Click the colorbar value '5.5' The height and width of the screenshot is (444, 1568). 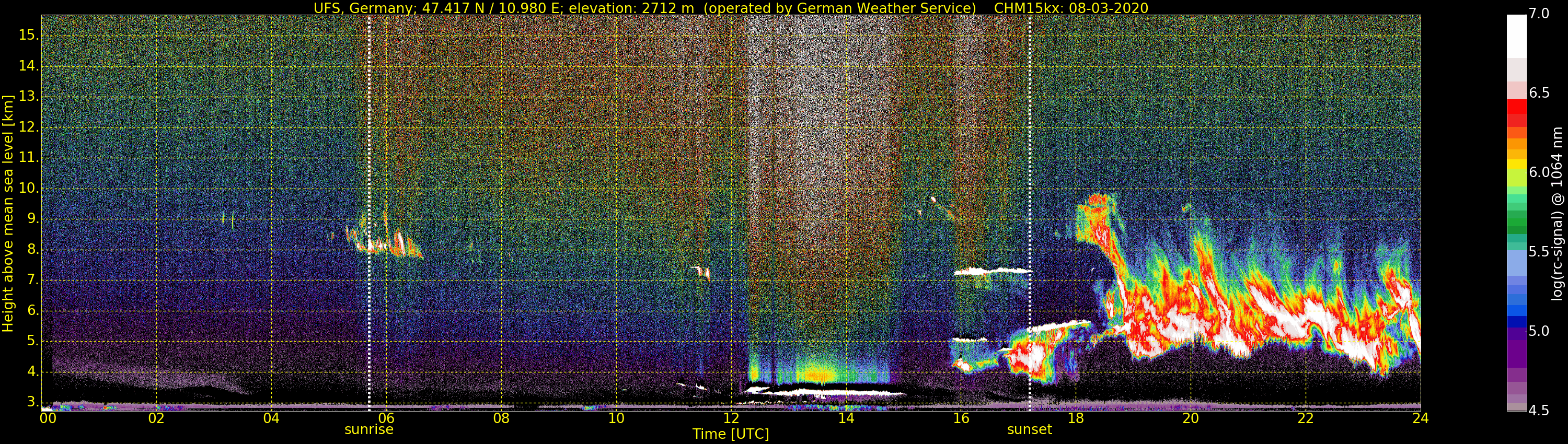click(1539, 252)
